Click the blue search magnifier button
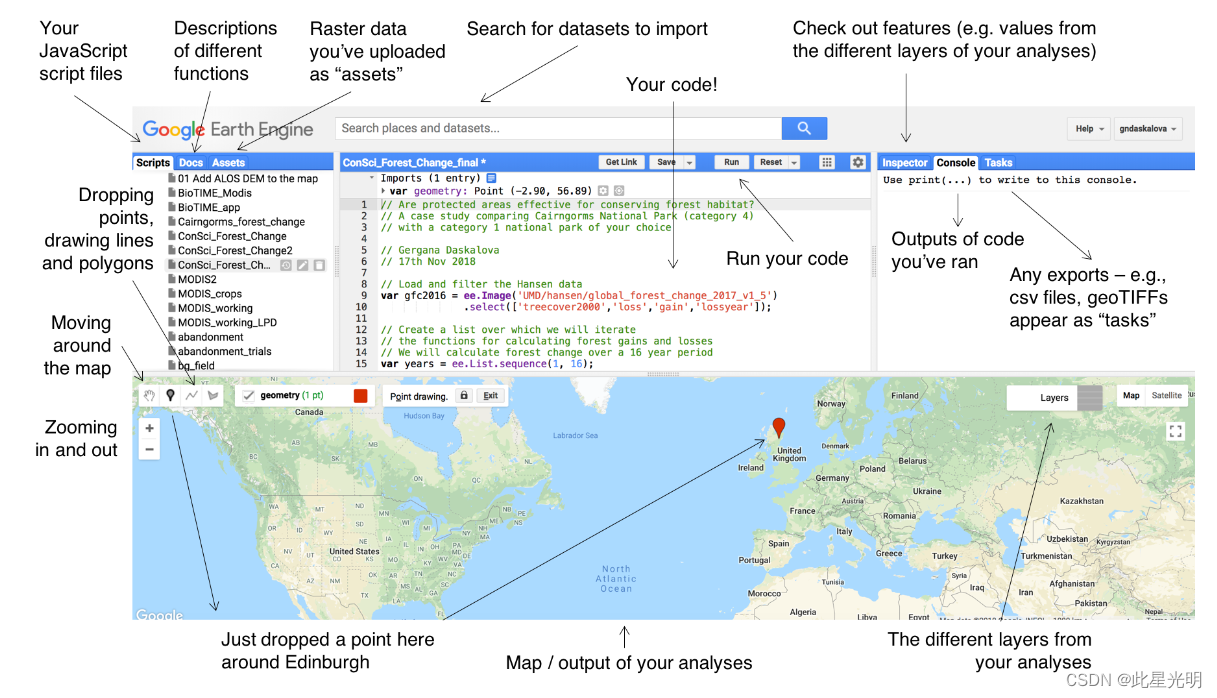1217x698 pixels. tap(804, 128)
